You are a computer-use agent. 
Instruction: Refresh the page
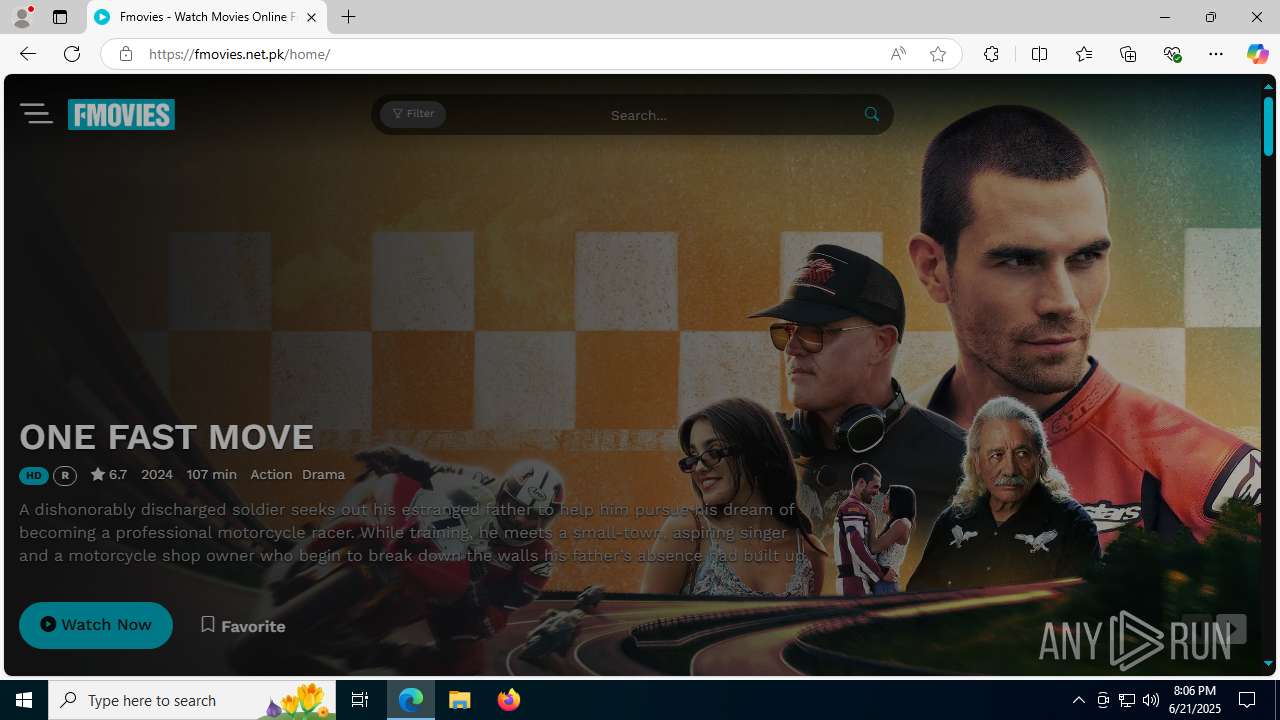coord(72,54)
